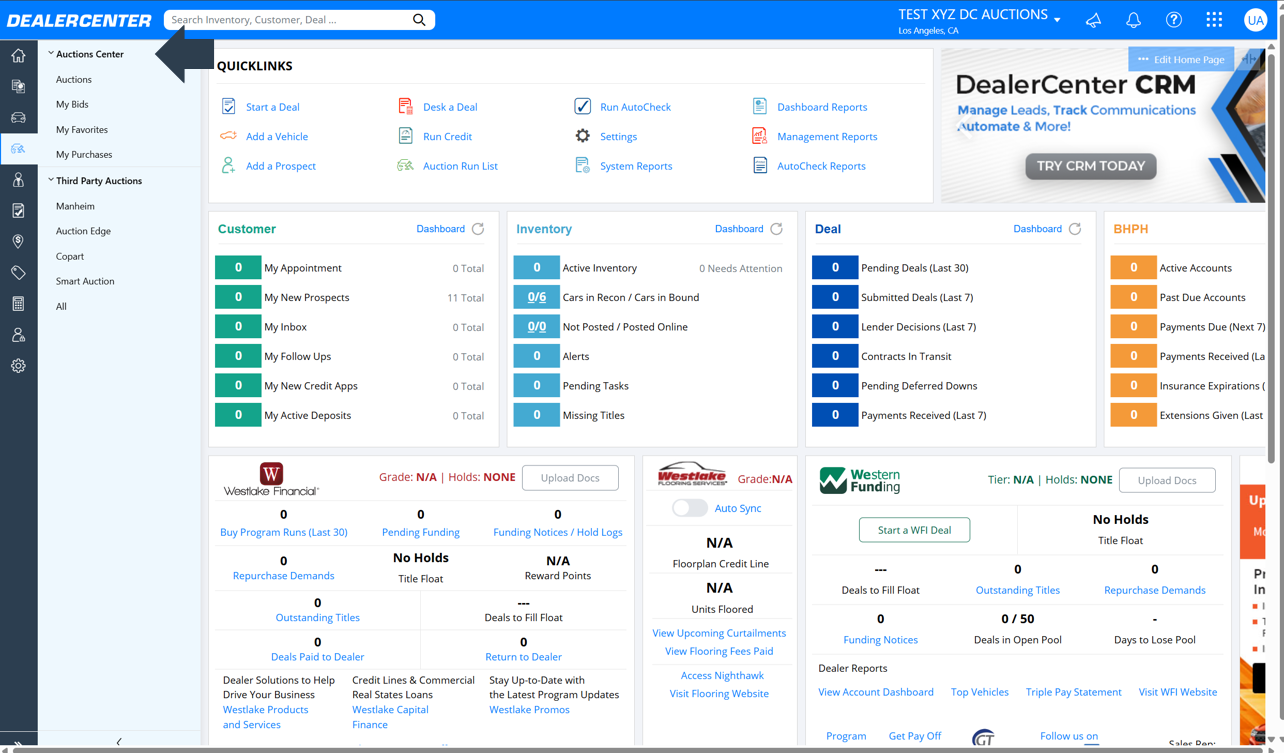Open the View Upcoming Curtailments link
The height and width of the screenshot is (753, 1284).
tap(719, 633)
